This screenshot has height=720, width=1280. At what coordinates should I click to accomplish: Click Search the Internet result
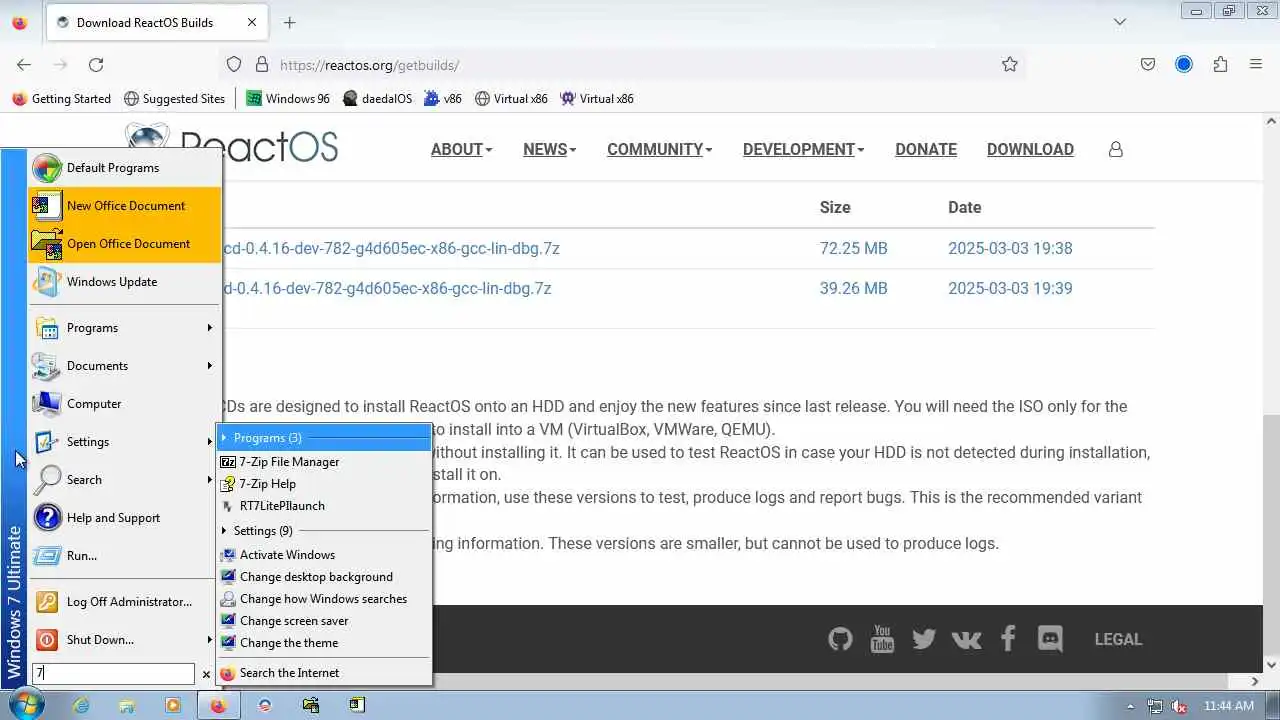tap(325, 673)
